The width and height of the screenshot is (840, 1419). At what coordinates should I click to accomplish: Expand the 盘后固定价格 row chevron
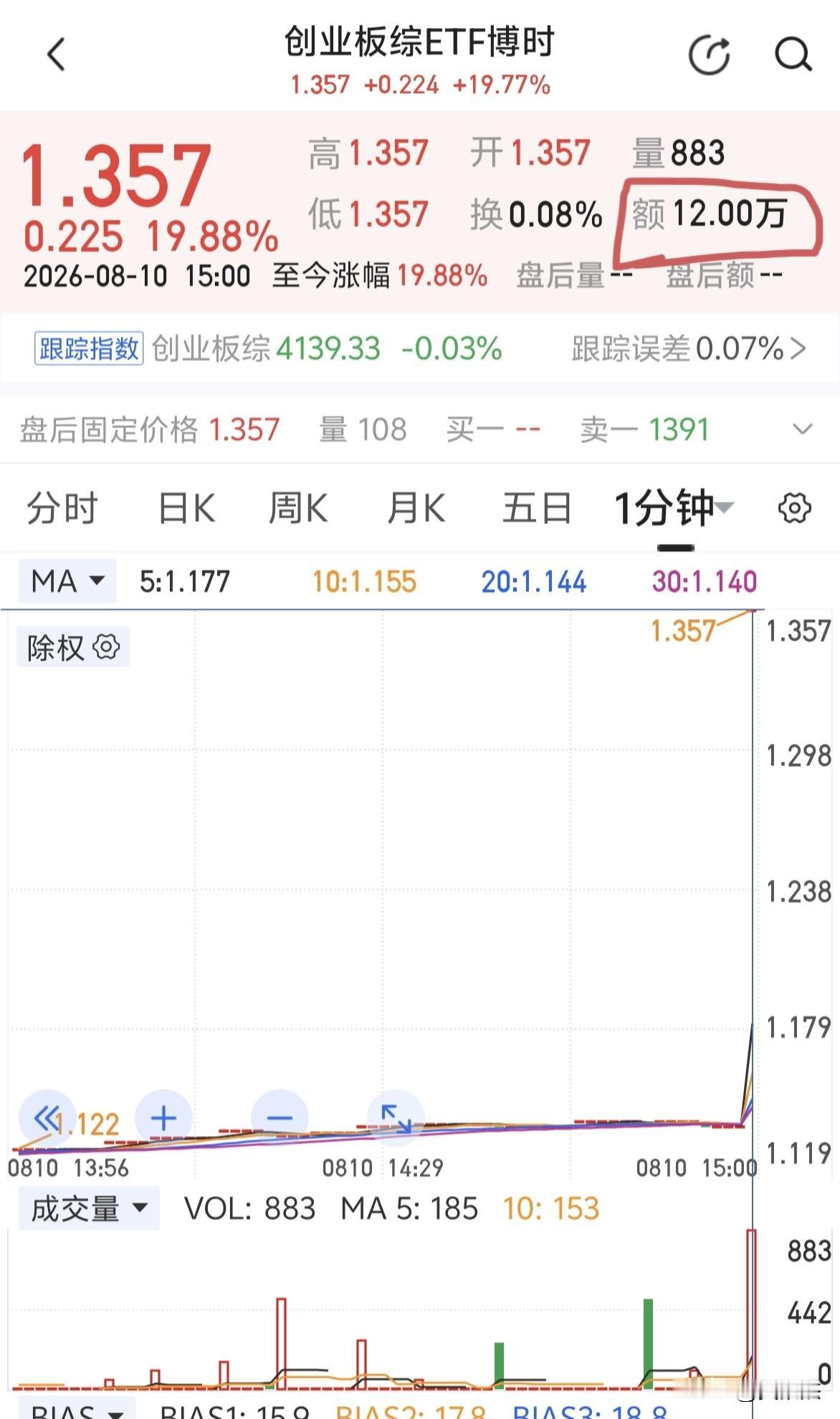tap(802, 429)
